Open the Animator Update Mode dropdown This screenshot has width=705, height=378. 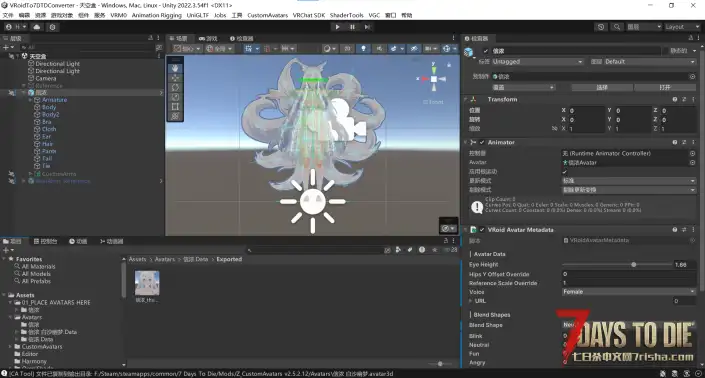tap(629, 181)
